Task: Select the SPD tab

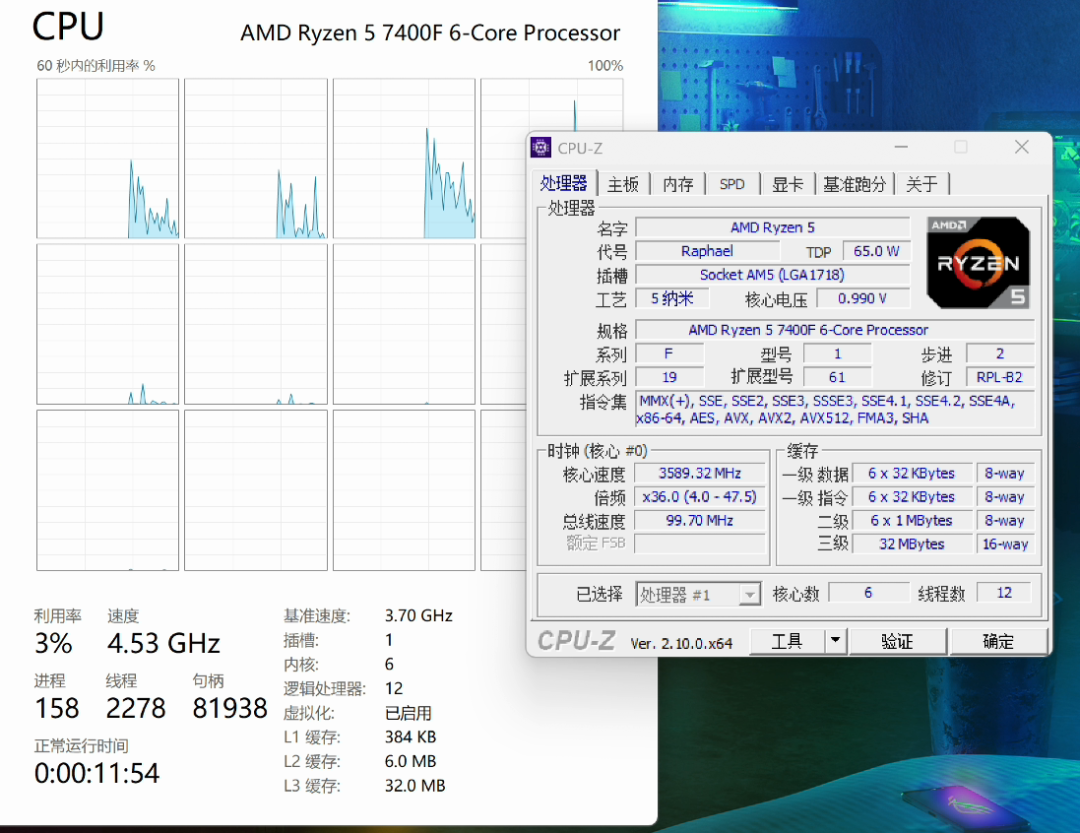Action: click(731, 184)
